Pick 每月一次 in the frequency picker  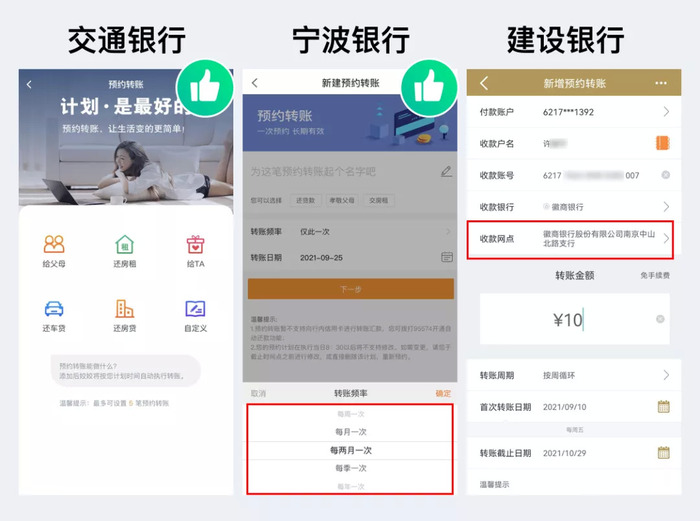click(350, 432)
